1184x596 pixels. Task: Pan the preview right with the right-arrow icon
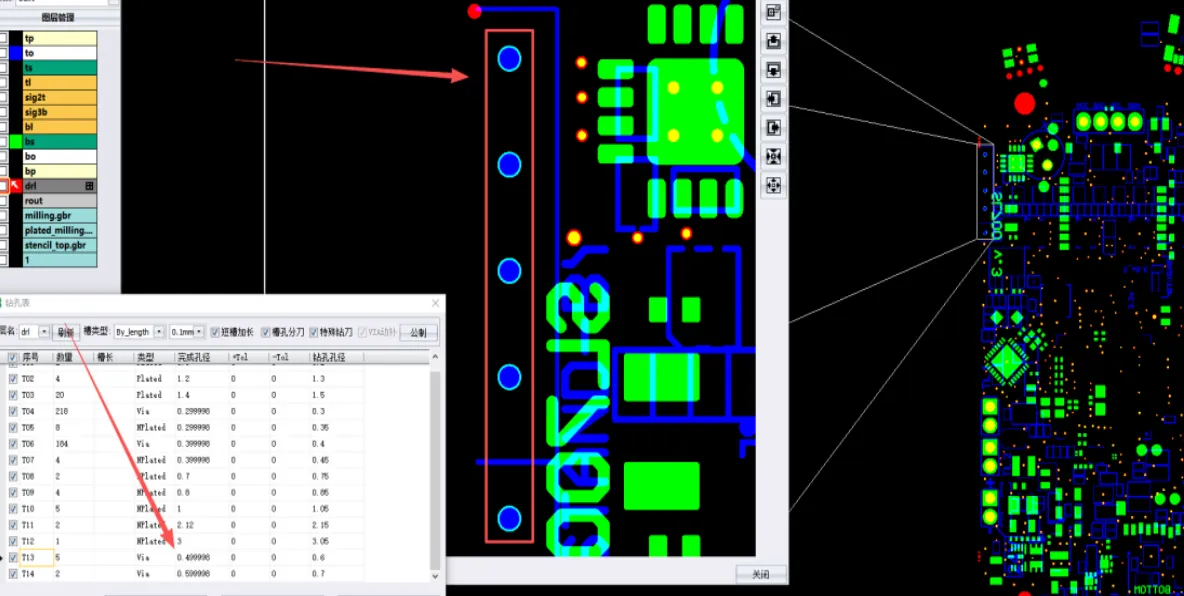(x=773, y=127)
